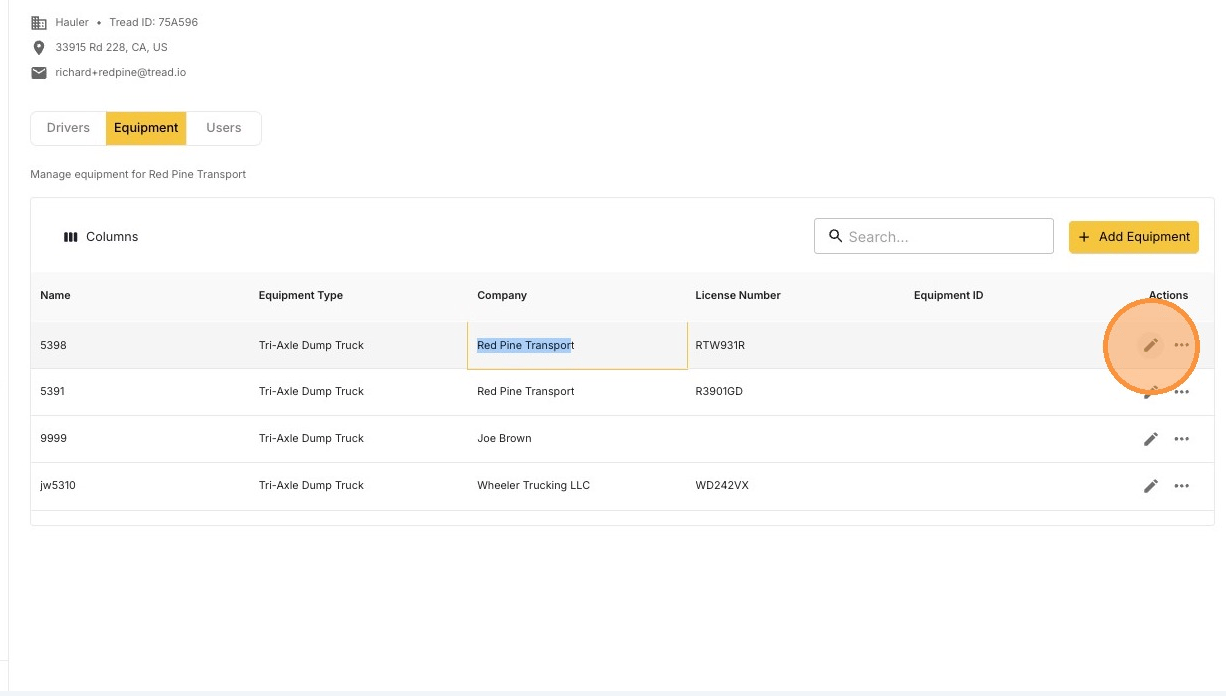Edit equipment 9999 with the pencil icon
1226x696 pixels.
1151,439
